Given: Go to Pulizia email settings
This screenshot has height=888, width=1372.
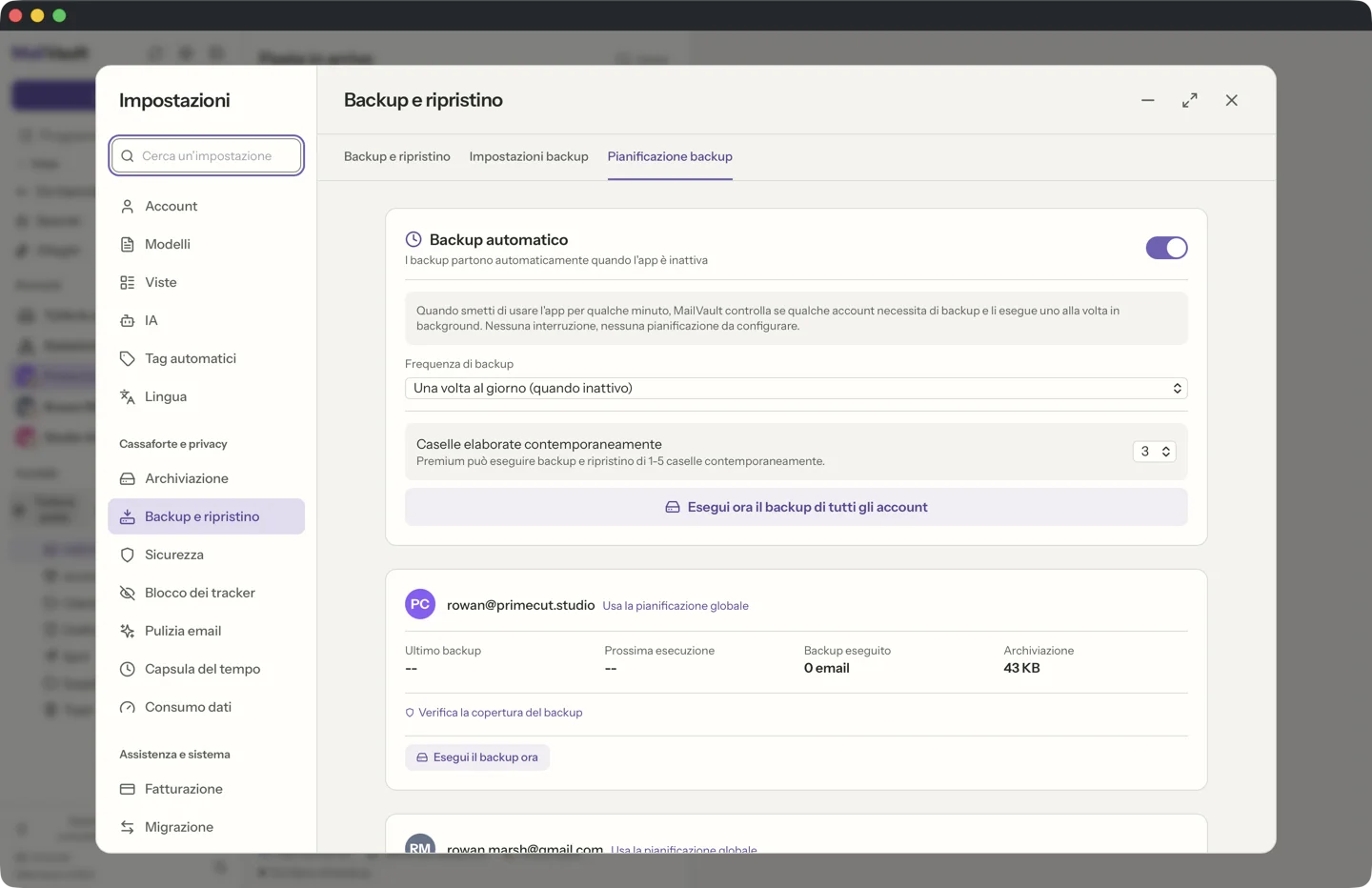Looking at the screenshot, I should 206,631.
